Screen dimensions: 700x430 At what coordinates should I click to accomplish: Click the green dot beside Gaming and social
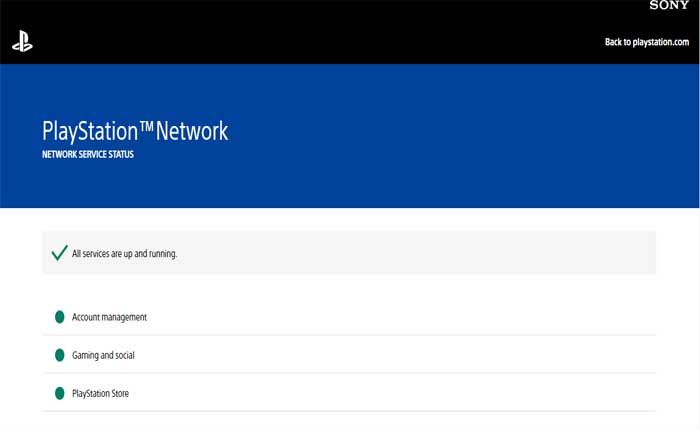click(59, 355)
